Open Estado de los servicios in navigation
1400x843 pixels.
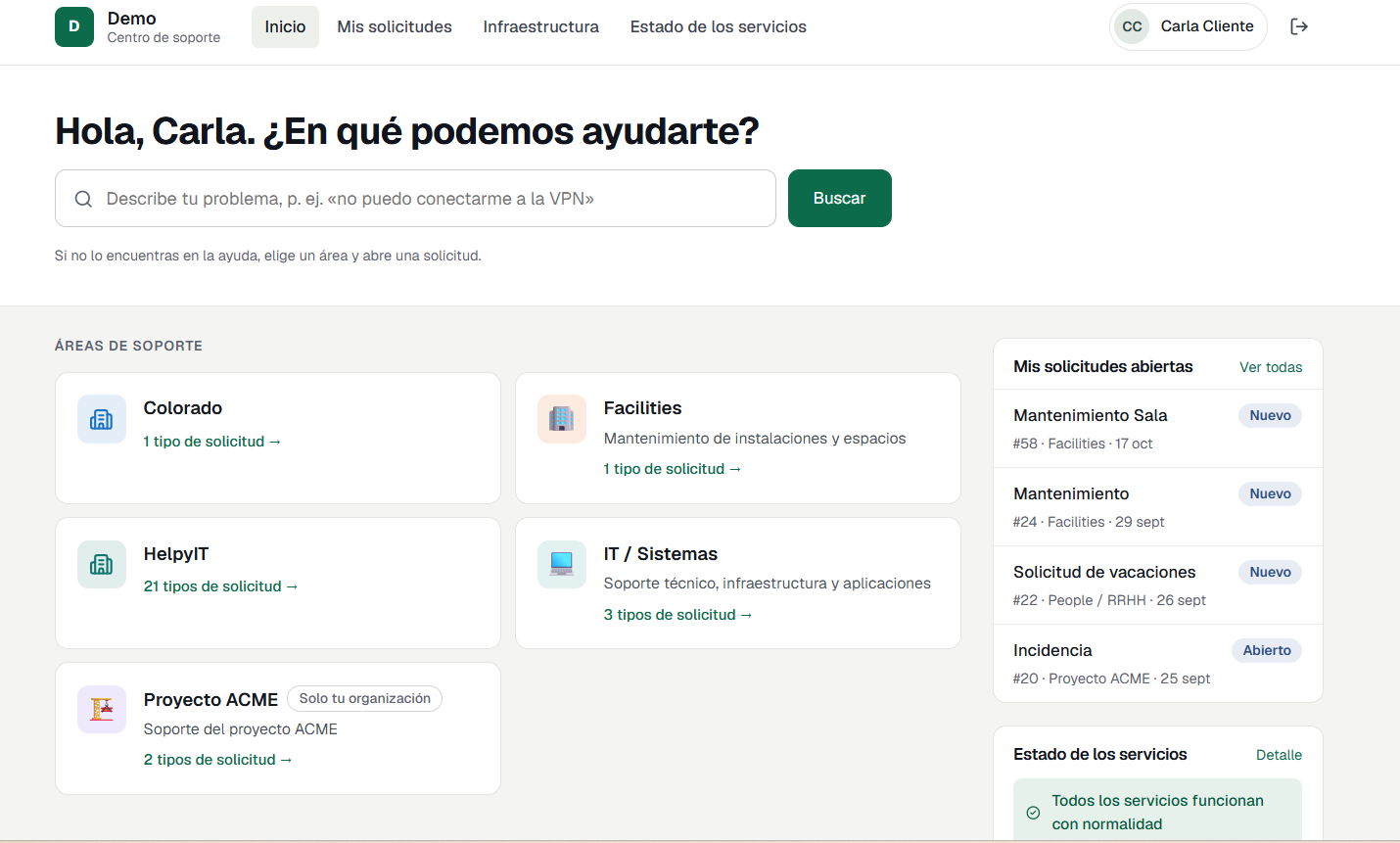coord(719,26)
